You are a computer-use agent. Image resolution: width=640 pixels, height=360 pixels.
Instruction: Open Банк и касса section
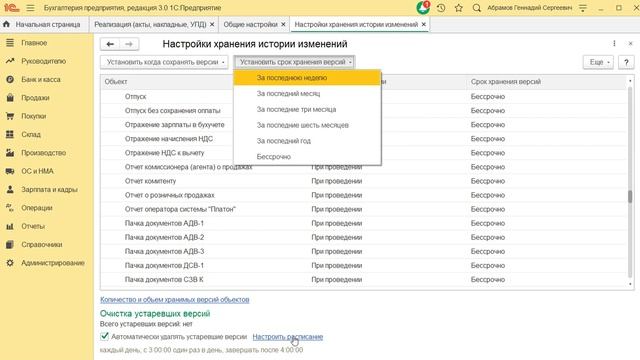(x=41, y=80)
